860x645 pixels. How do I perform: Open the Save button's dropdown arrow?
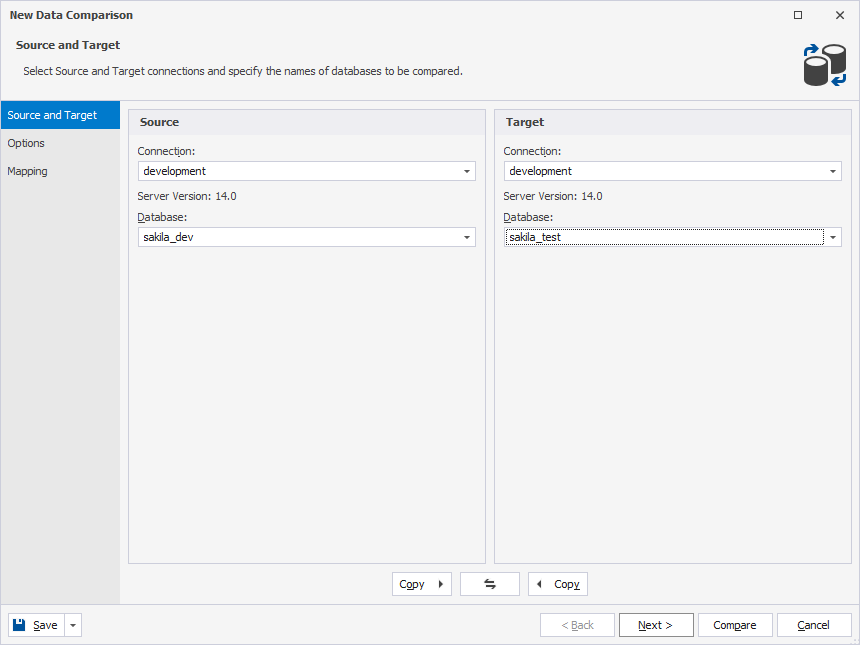pyautogui.click(x=71, y=624)
